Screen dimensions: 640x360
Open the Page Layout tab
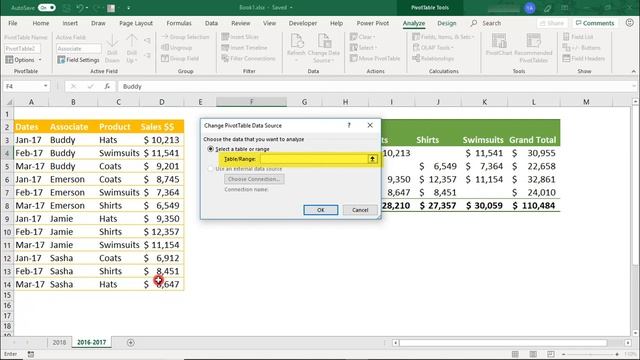136,23
